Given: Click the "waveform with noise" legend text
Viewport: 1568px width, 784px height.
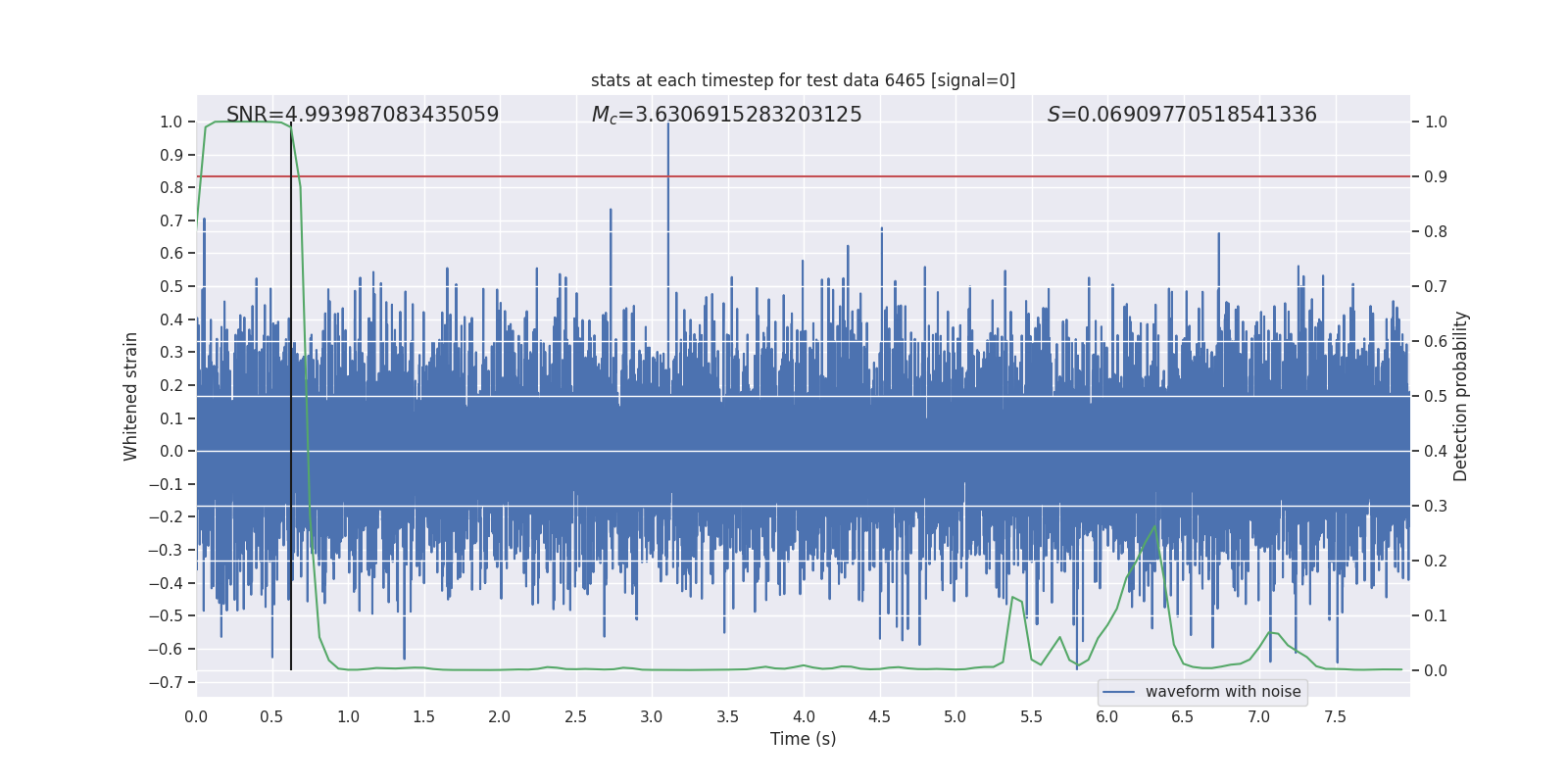Looking at the screenshot, I should [x=1223, y=692].
